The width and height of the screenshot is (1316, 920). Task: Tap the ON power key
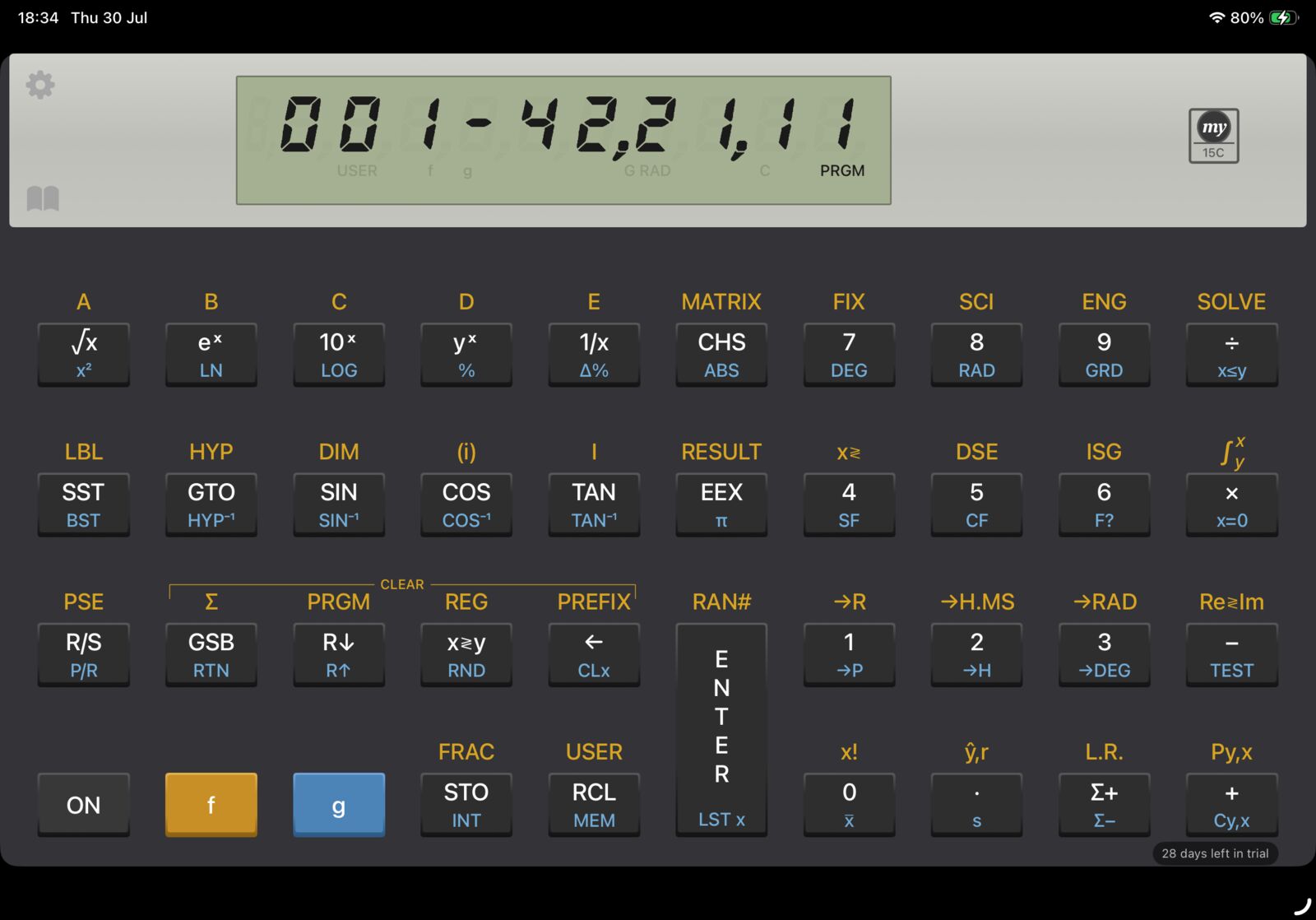84,805
